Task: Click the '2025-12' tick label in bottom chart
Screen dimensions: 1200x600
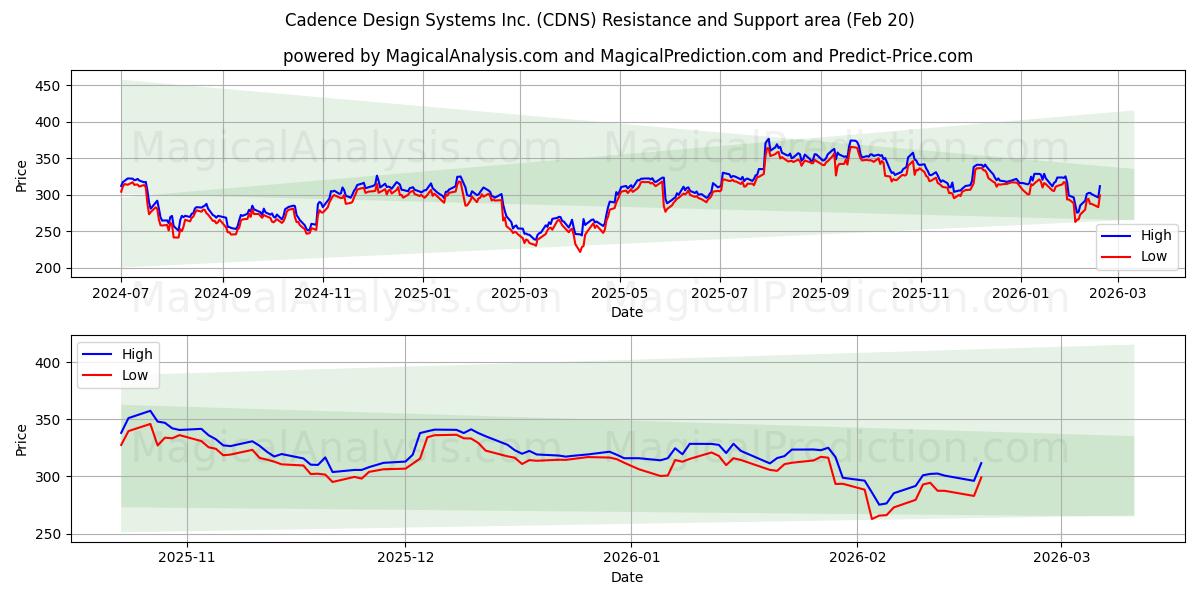Action: coord(407,560)
